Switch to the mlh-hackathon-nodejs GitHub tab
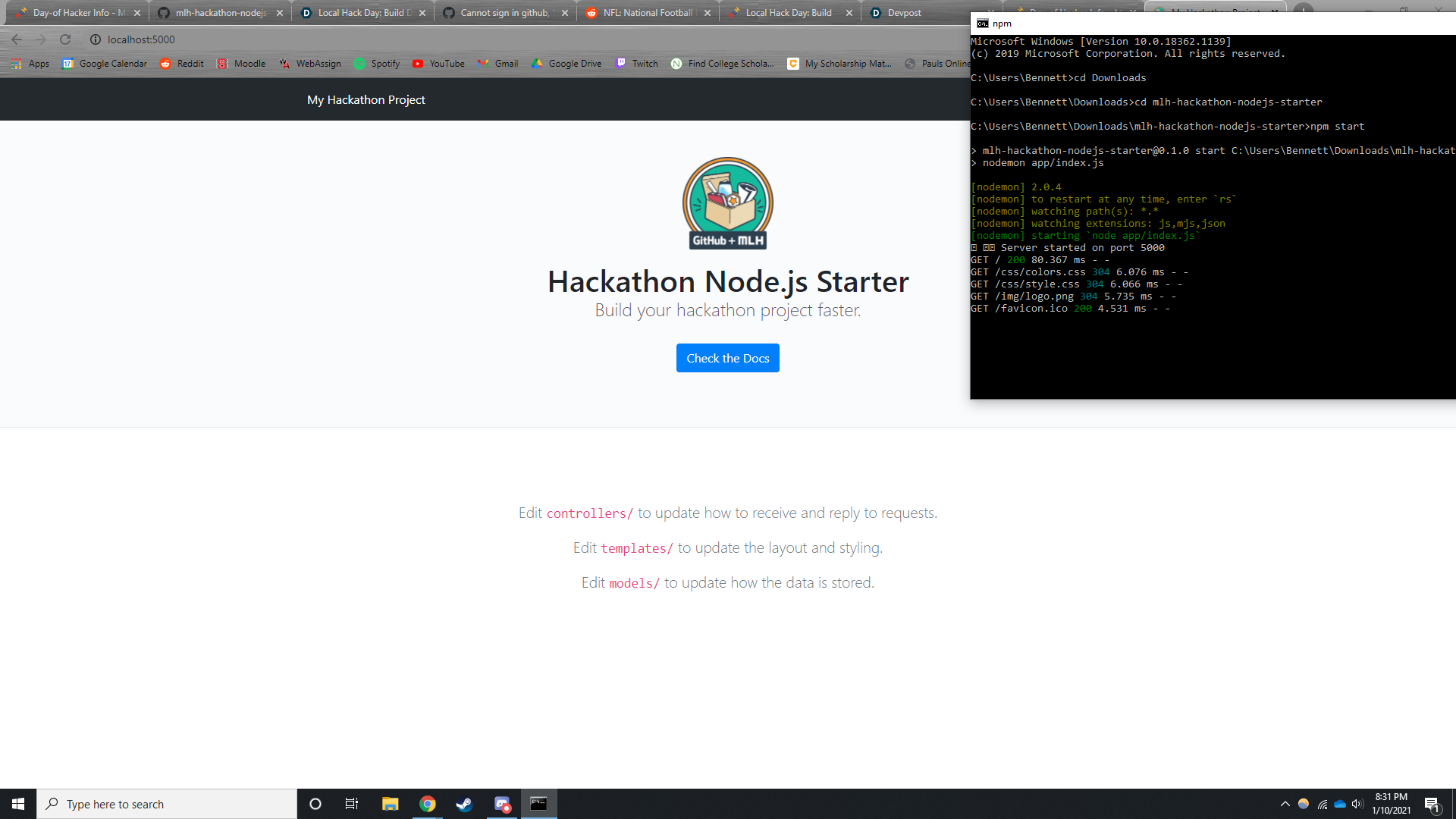Viewport: 1456px width, 819px height. point(220,13)
